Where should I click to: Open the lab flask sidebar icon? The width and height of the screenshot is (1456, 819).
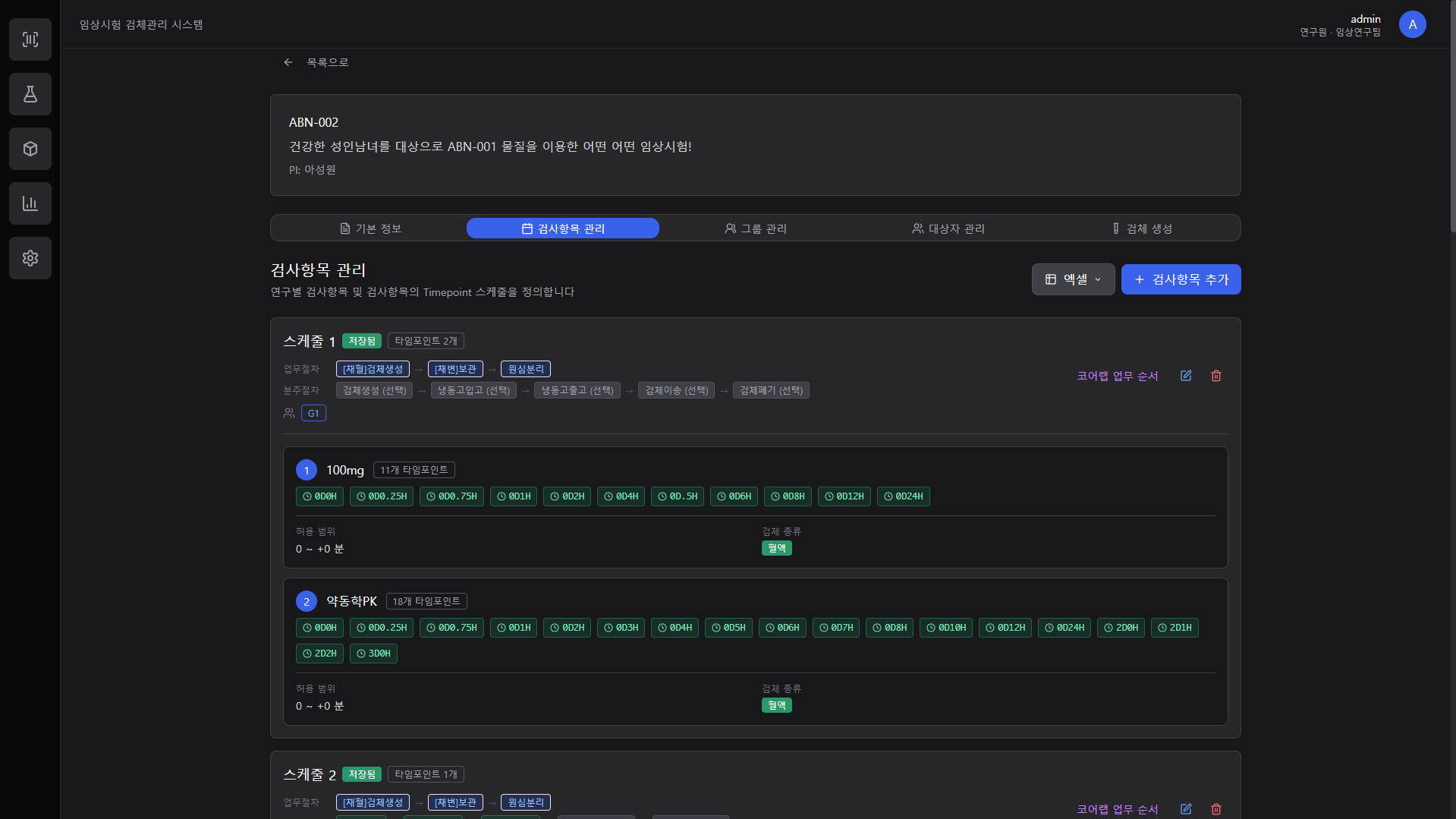point(30,94)
